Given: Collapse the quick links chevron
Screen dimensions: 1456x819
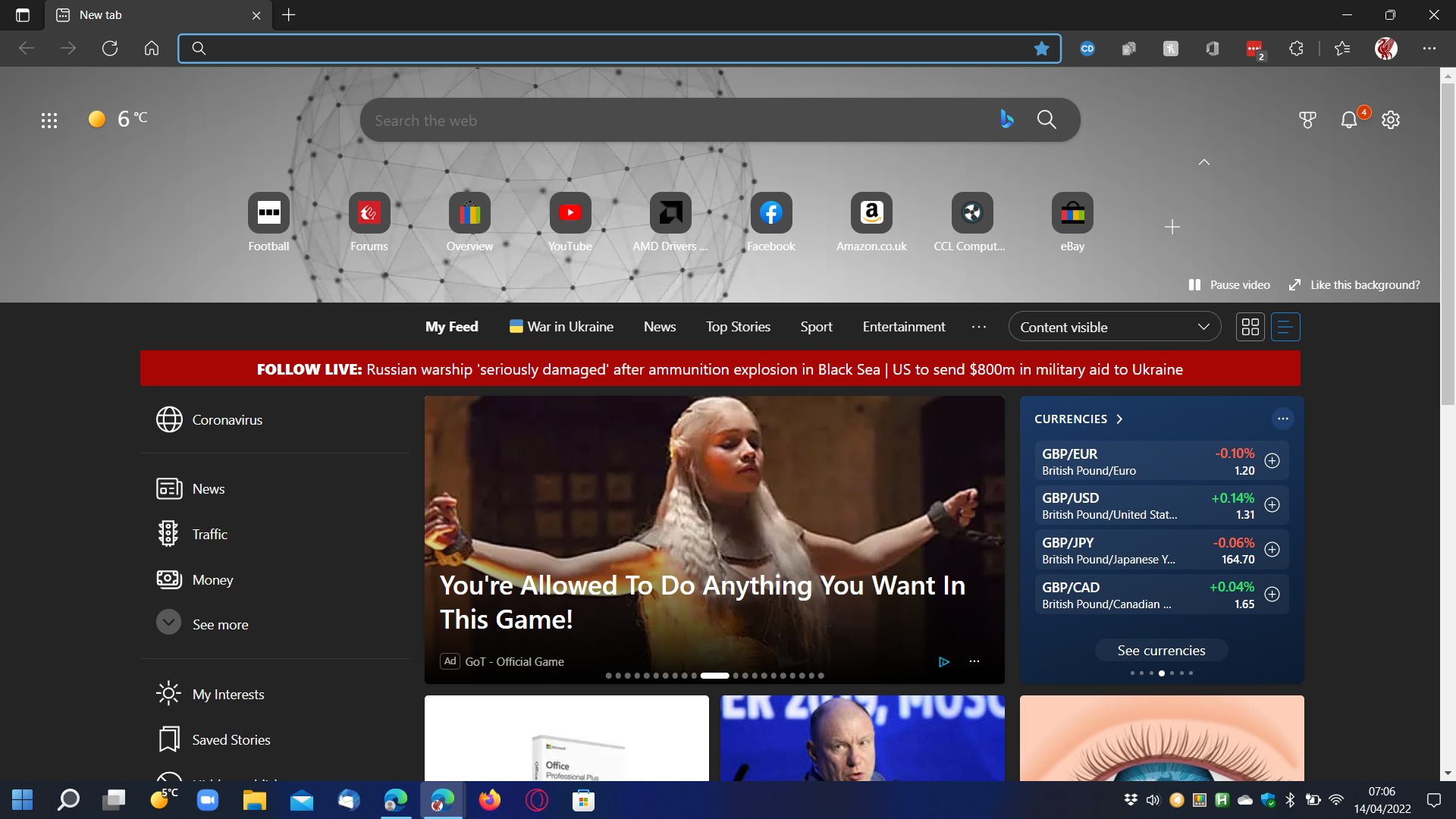Looking at the screenshot, I should [1203, 162].
